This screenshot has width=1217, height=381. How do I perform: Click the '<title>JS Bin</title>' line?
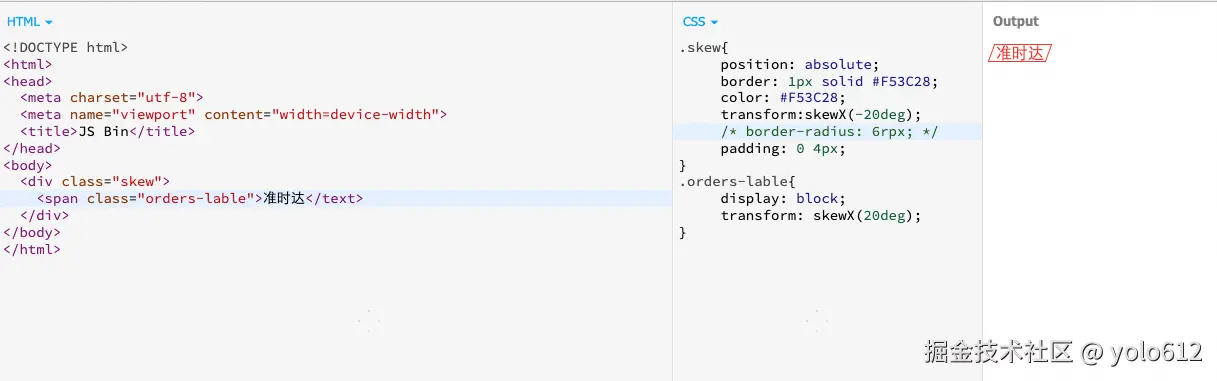coord(107,131)
